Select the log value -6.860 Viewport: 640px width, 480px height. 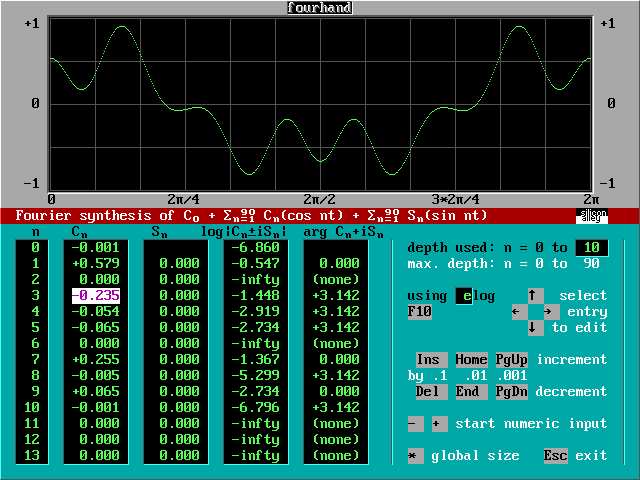[x=256, y=248]
